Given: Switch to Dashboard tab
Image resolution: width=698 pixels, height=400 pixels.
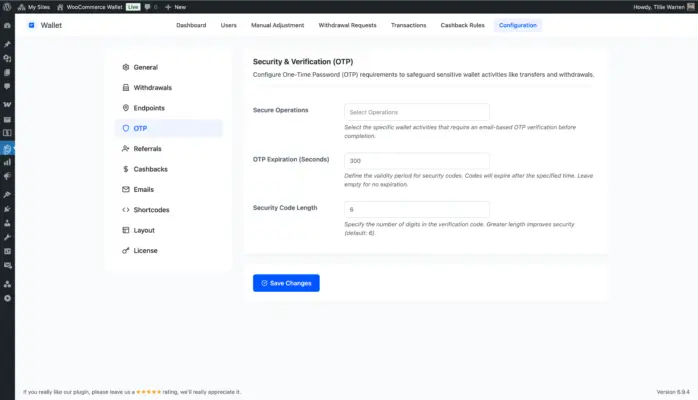Looking at the screenshot, I should [191, 25].
